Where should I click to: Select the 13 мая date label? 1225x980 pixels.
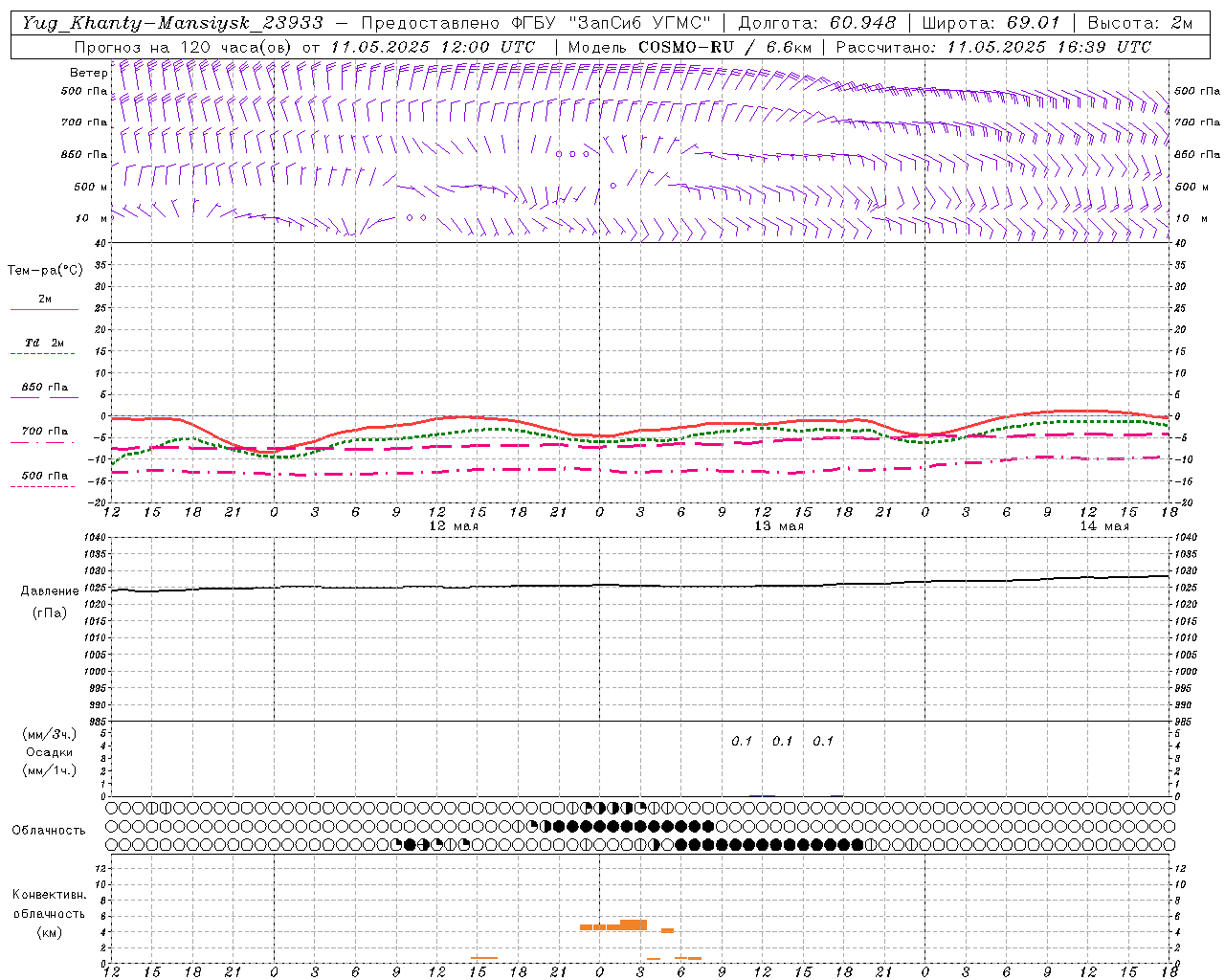click(x=779, y=526)
